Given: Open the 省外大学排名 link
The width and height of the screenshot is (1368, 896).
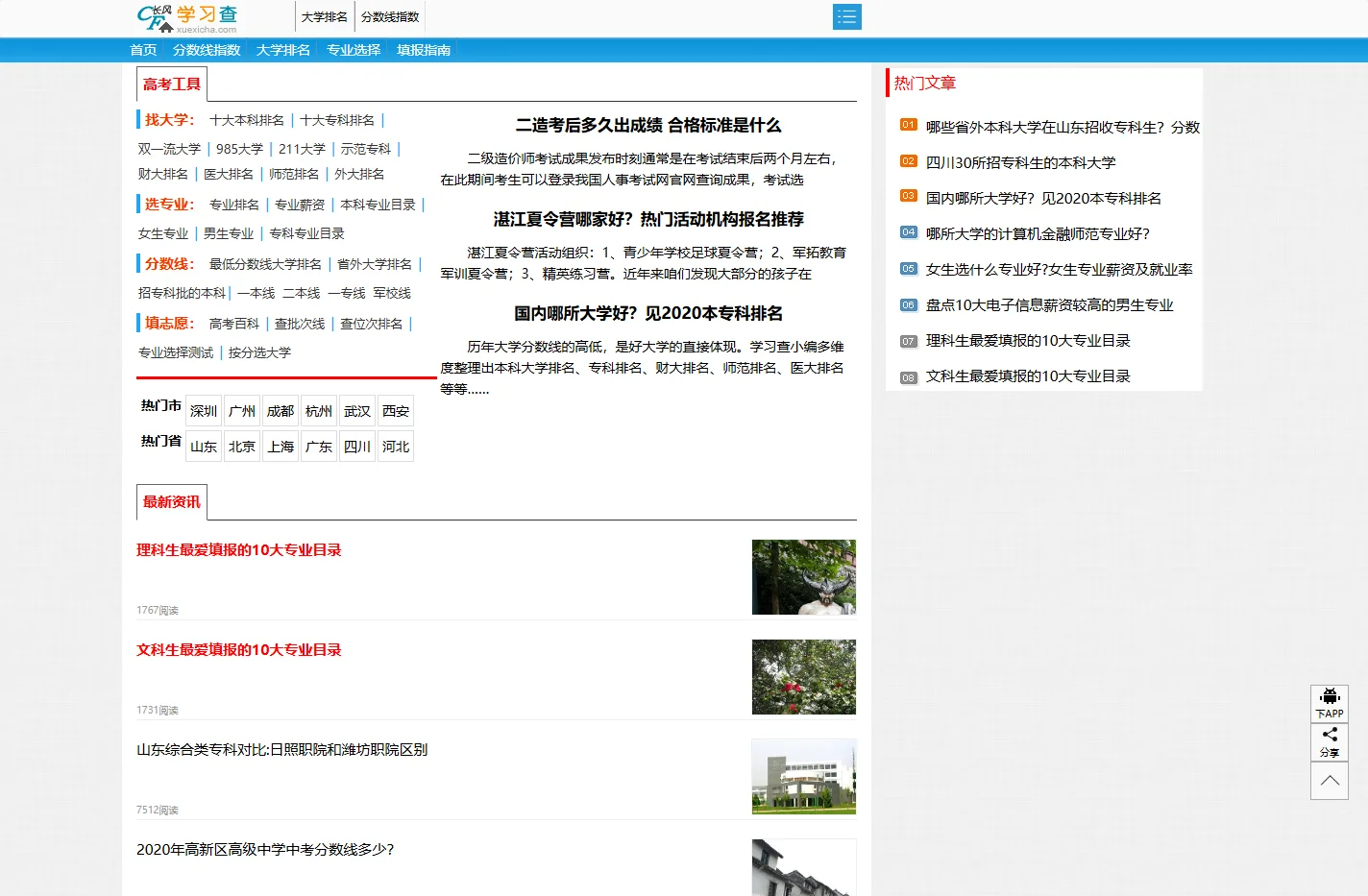Looking at the screenshot, I should (375, 264).
